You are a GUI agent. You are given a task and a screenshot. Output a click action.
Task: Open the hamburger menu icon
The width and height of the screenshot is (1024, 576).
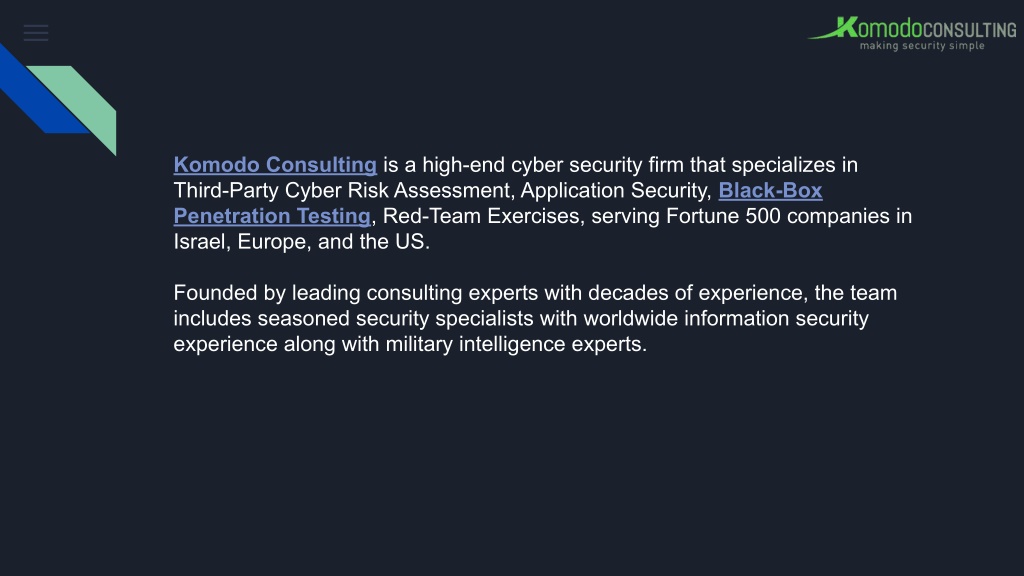pos(36,33)
